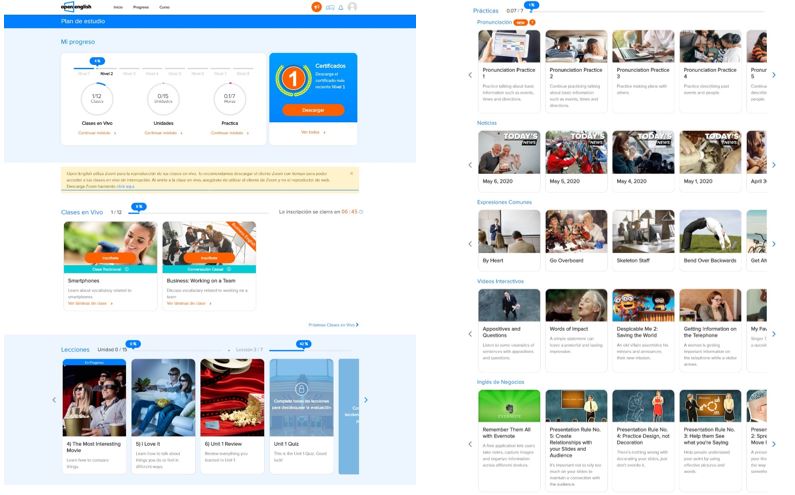Click Continuar módulo under Unidades
The image size is (795, 495).
[x=163, y=133]
